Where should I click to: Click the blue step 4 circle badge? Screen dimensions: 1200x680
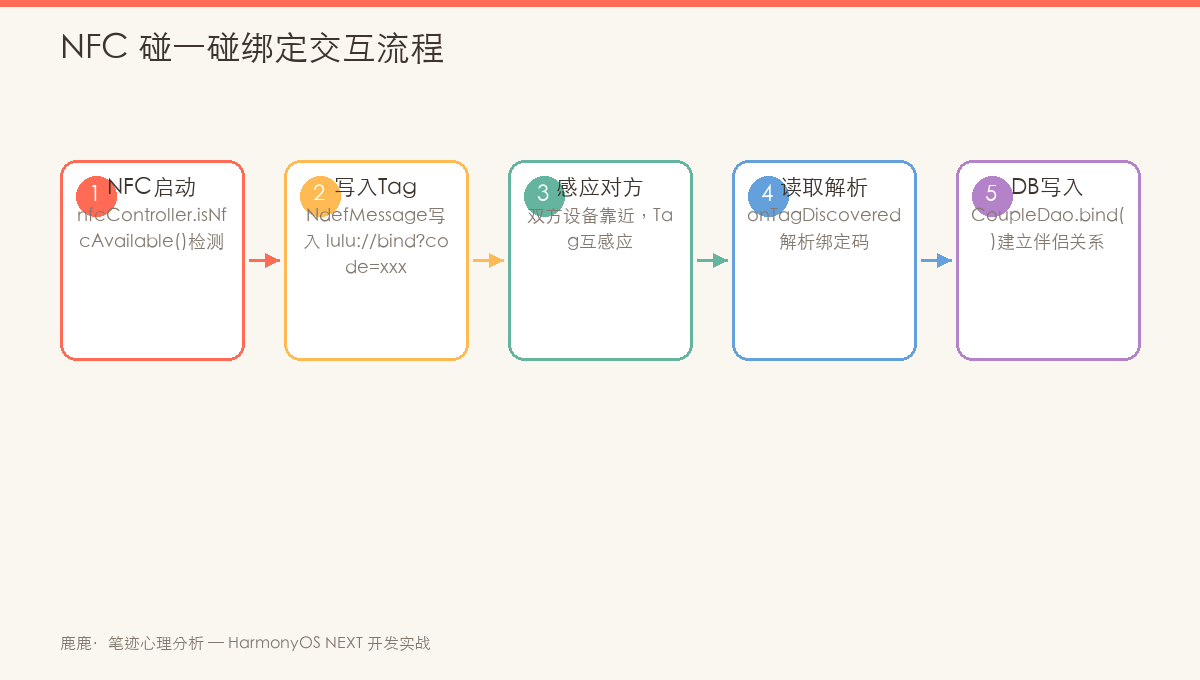(x=768, y=194)
